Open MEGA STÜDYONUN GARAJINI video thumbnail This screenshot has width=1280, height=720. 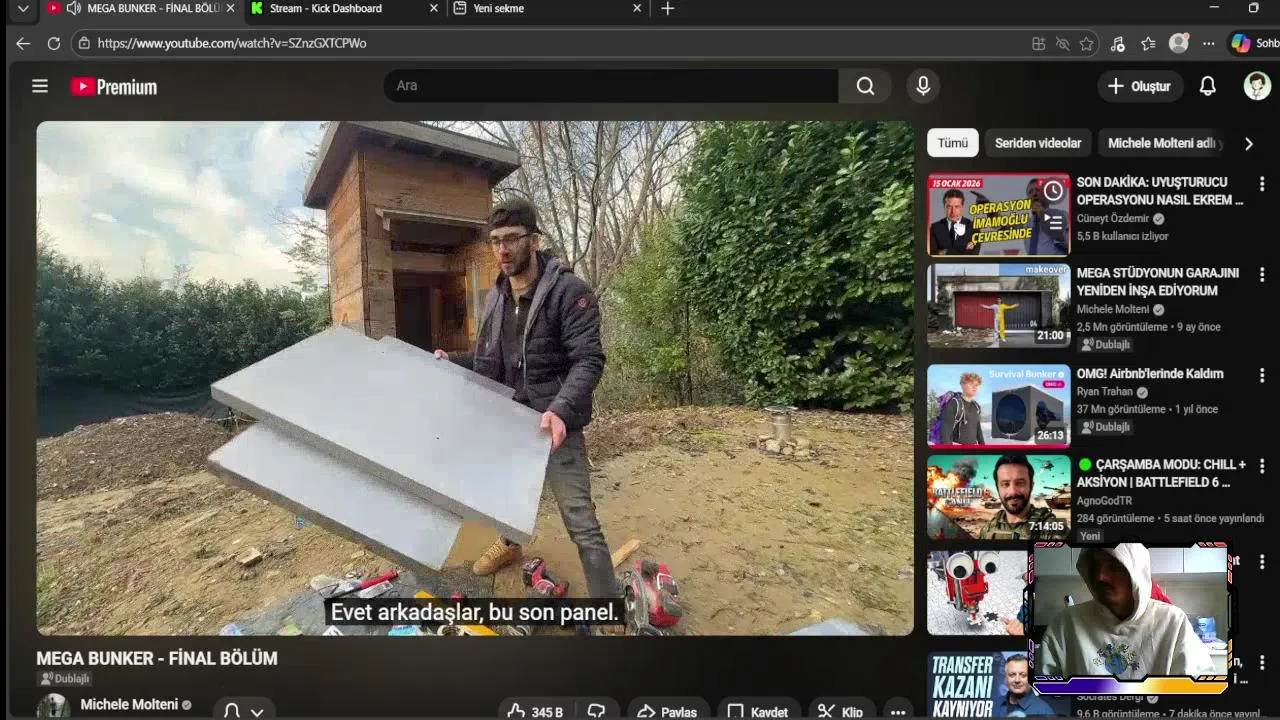[998, 305]
